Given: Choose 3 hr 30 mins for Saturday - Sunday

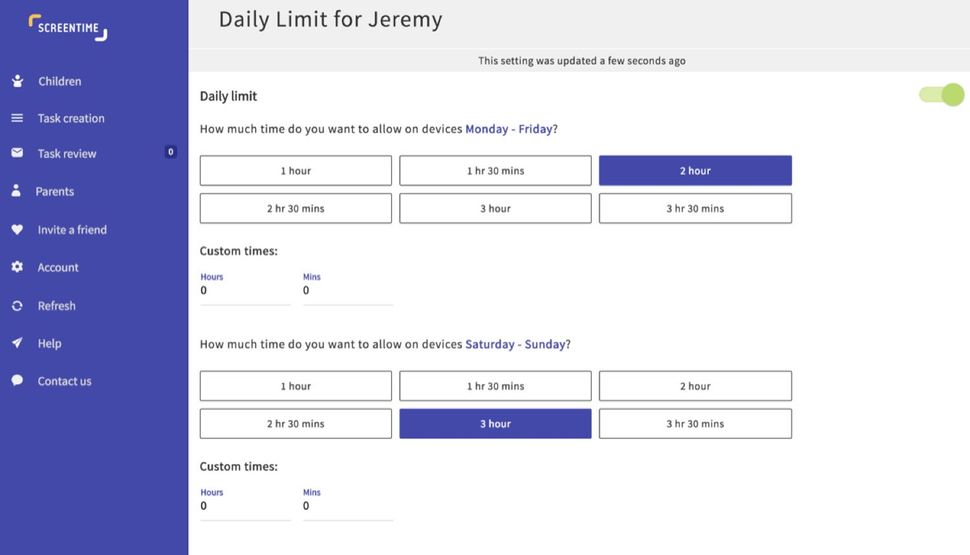Looking at the screenshot, I should point(695,424).
